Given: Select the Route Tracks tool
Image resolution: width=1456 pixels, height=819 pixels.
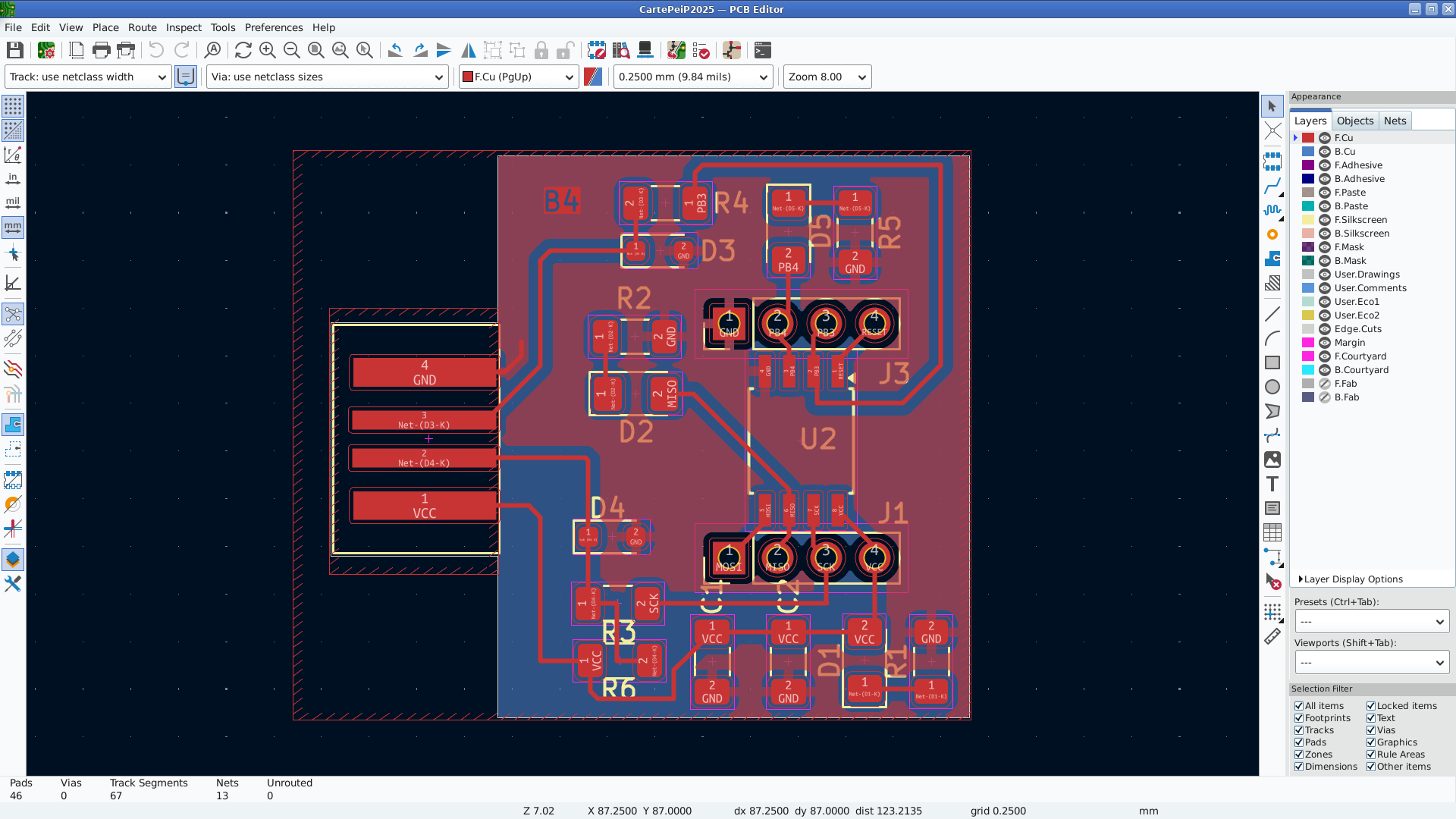Looking at the screenshot, I should (x=1272, y=185).
